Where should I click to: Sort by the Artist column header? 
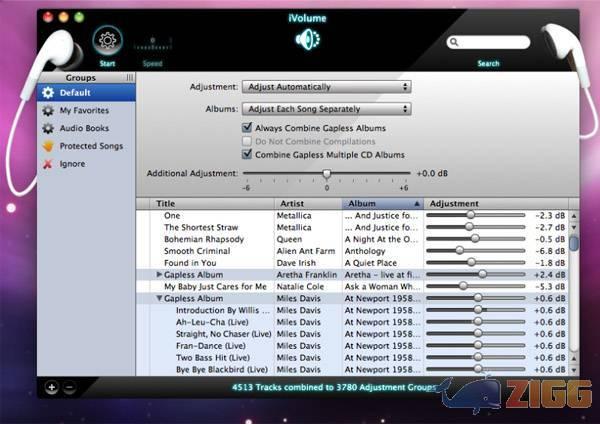click(x=307, y=204)
